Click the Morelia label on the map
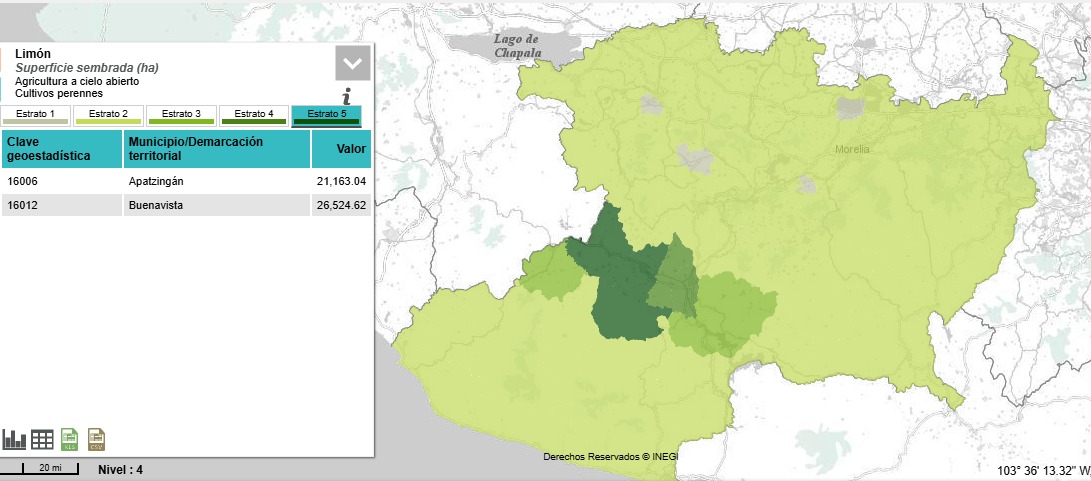The width and height of the screenshot is (1091, 481). [x=852, y=150]
